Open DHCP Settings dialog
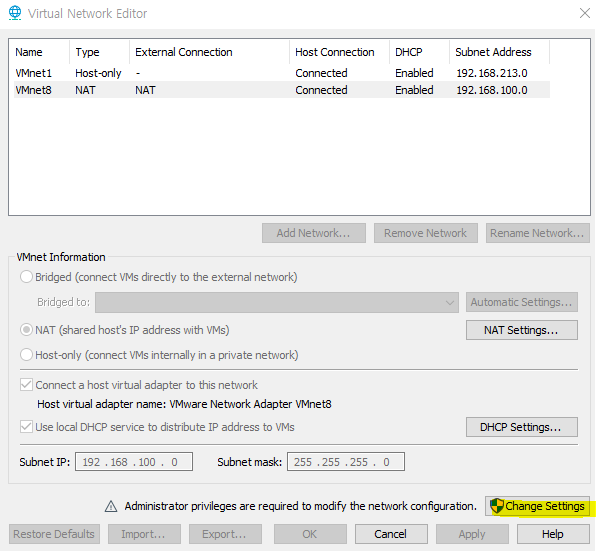Screen dimensions: 596x551 pos(522,427)
